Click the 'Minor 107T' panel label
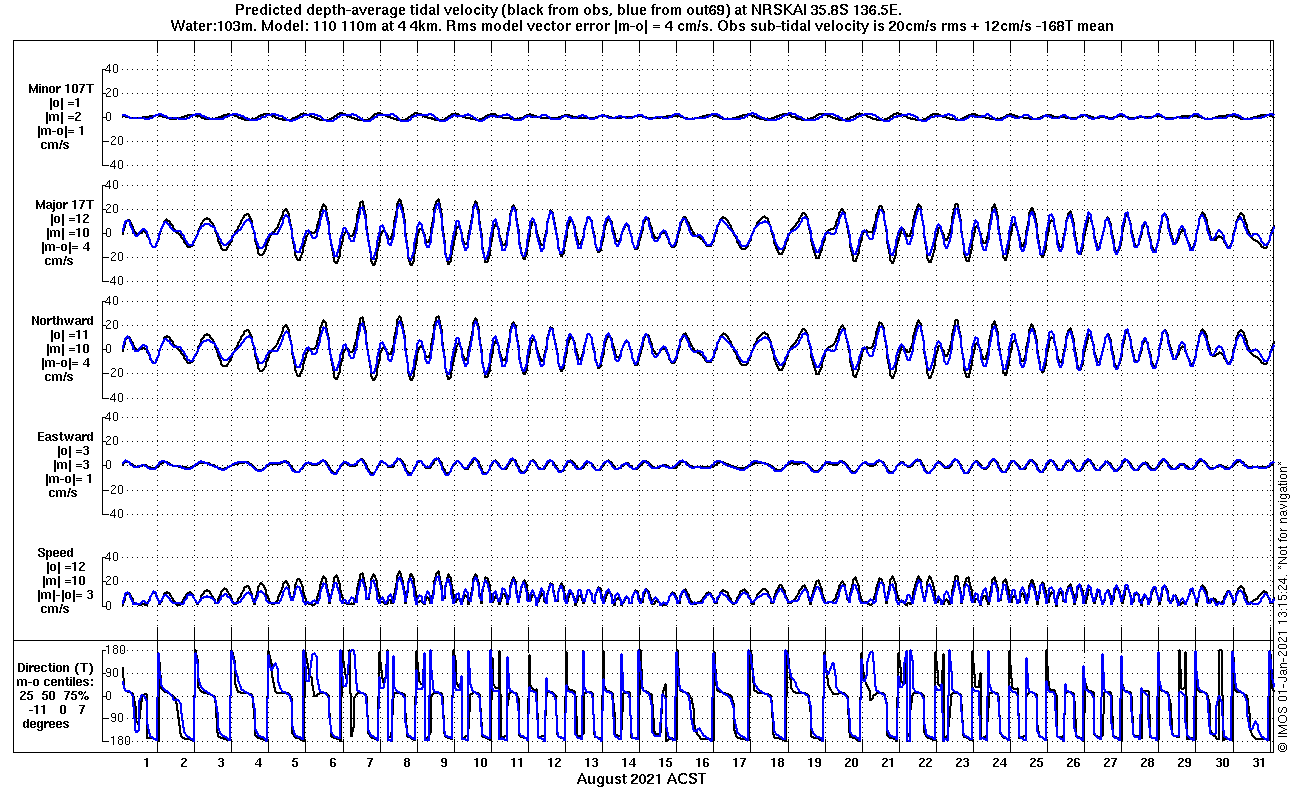Viewport: 1300px width, 800px height. [60, 89]
